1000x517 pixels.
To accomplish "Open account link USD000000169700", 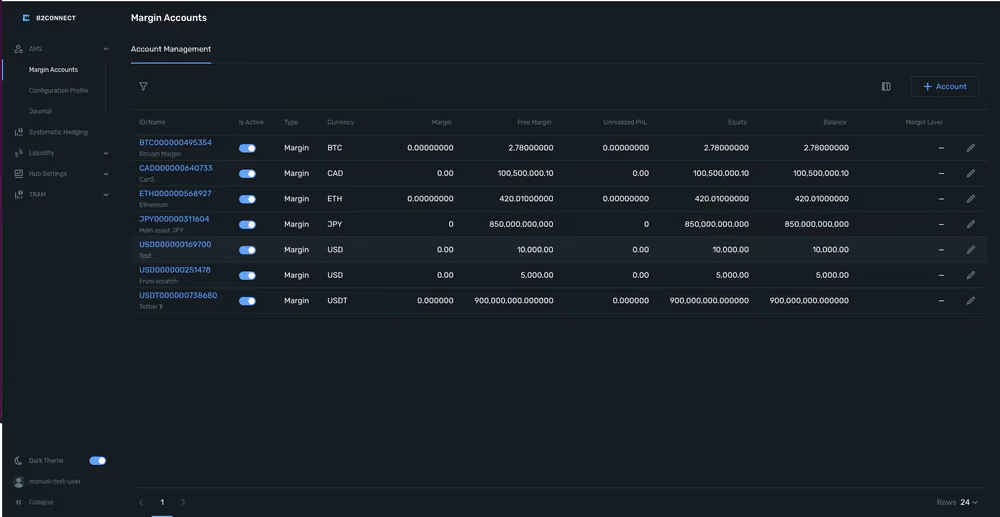I will click(175, 245).
